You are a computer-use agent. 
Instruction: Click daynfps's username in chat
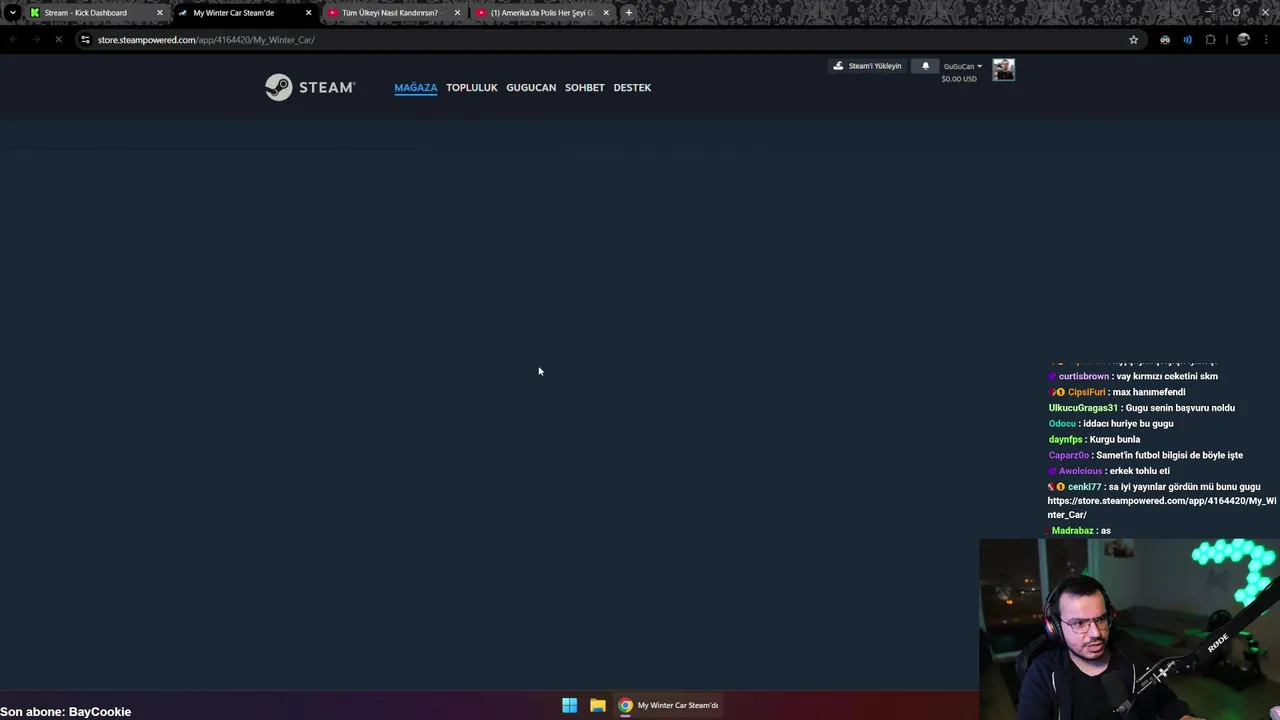click(1065, 440)
